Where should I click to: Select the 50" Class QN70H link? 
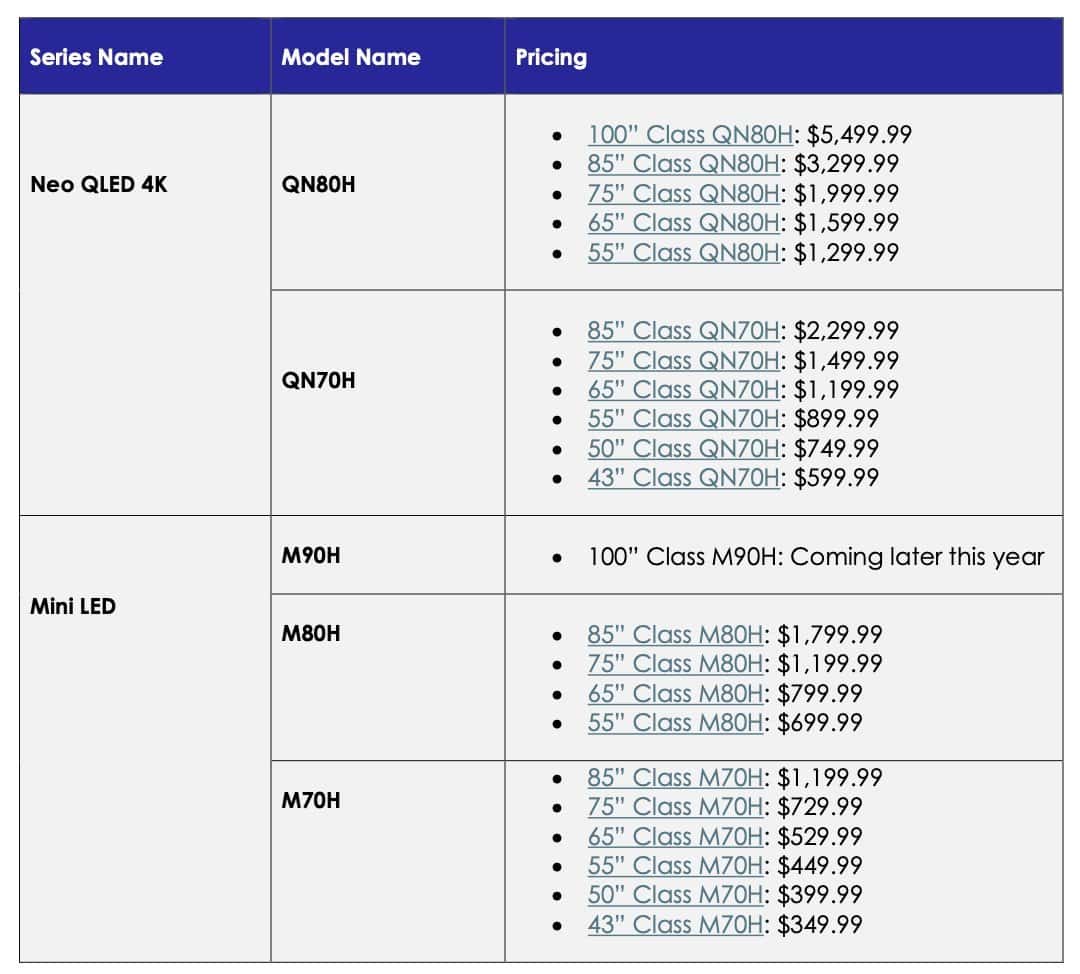pyautogui.click(x=683, y=448)
